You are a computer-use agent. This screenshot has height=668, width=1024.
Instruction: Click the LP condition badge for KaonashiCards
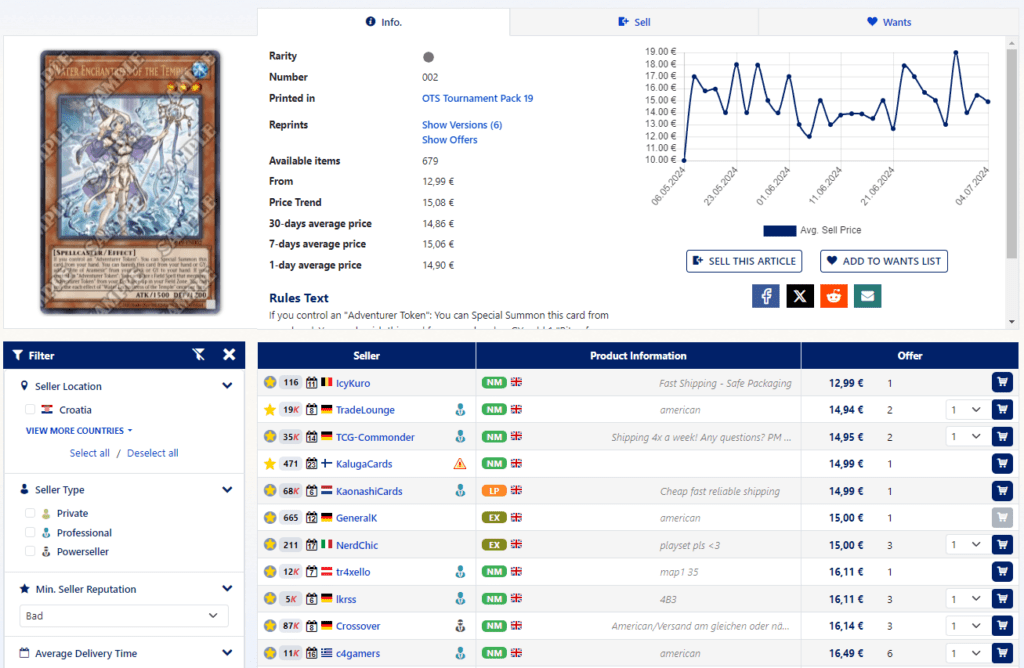[x=494, y=491]
